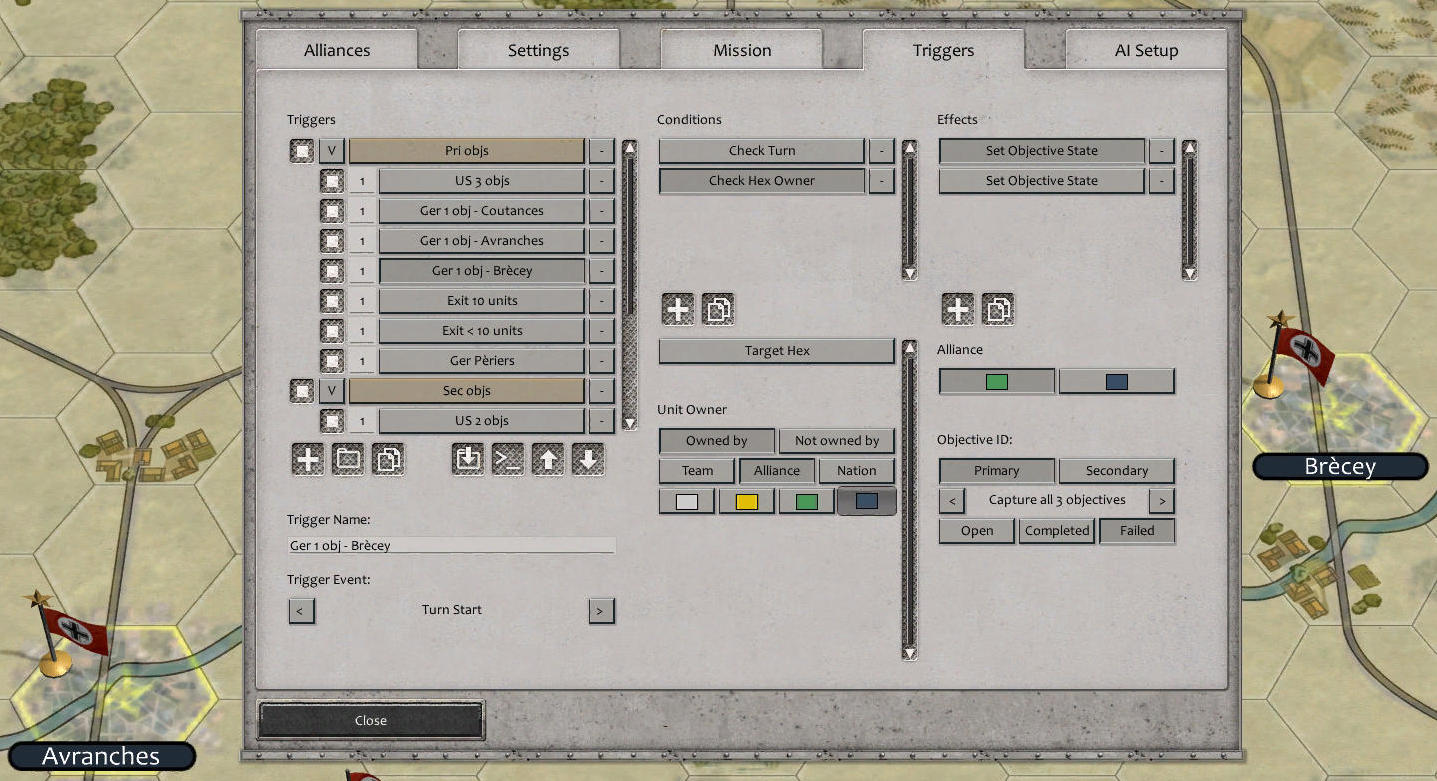Close the editor dialog
The width and height of the screenshot is (1437, 781).
tap(371, 721)
